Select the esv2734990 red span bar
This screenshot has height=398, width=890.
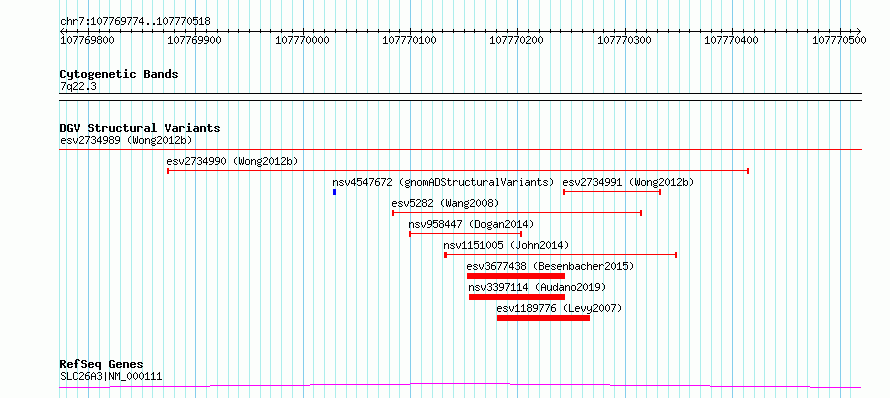pyautogui.click(x=458, y=171)
